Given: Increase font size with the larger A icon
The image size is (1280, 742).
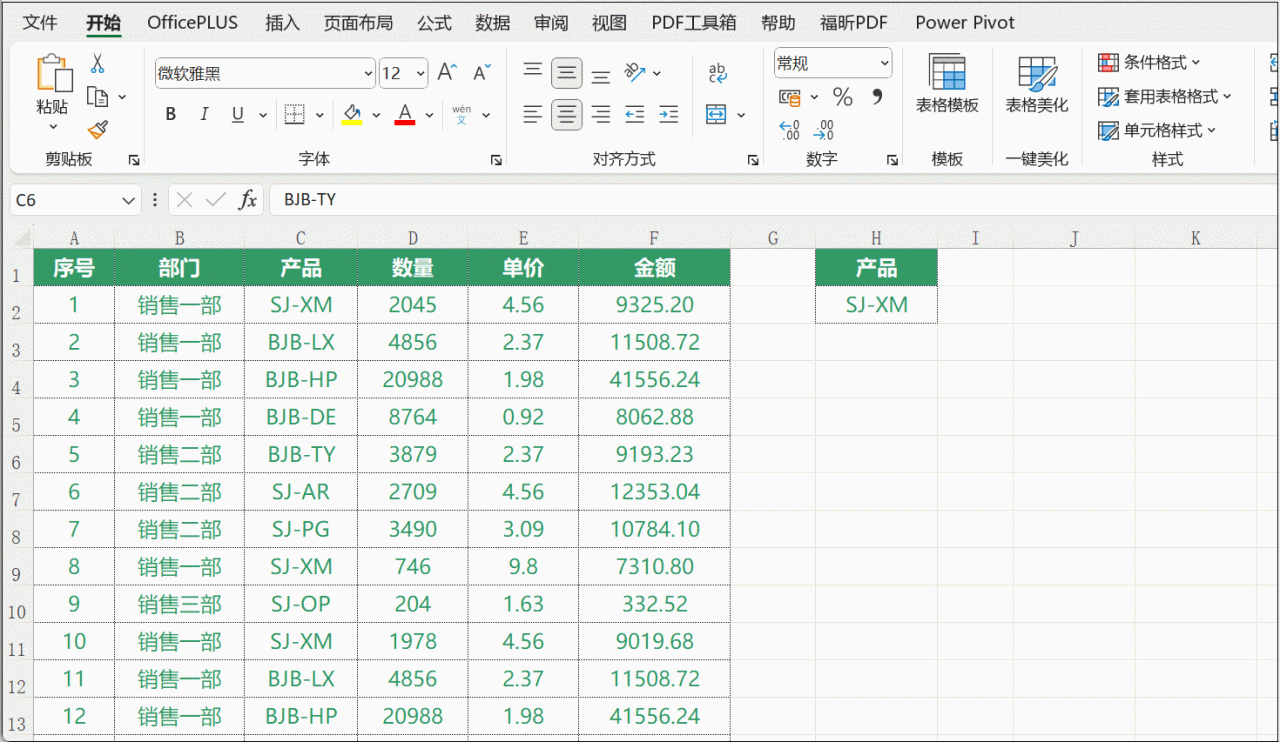Looking at the screenshot, I should 447,72.
